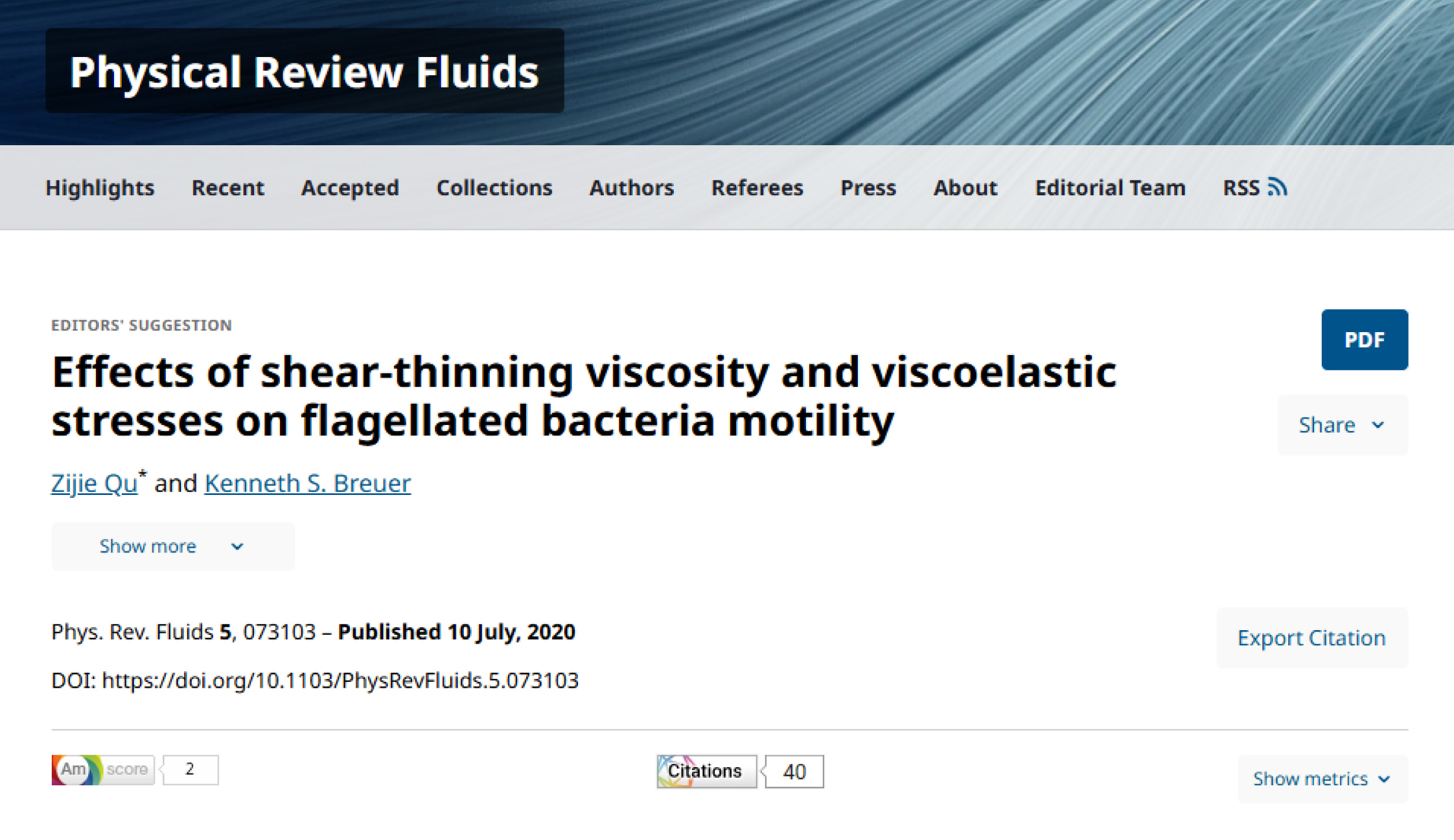Open the Editorial Team page
The width and height of the screenshot is (1454, 840).
[x=1110, y=188]
